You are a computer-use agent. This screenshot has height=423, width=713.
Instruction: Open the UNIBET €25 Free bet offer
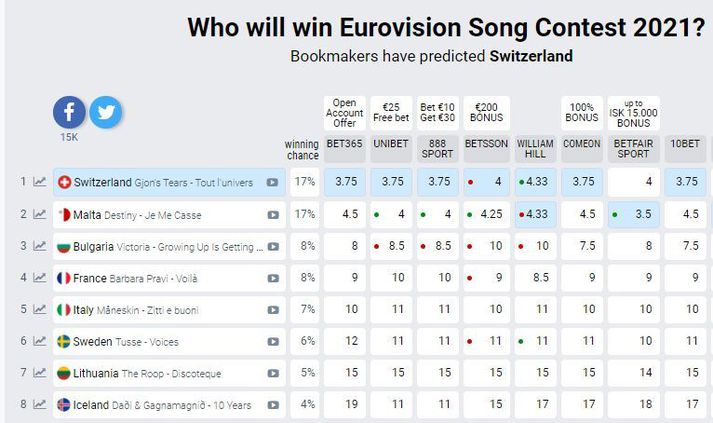pyautogui.click(x=391, y=113)
